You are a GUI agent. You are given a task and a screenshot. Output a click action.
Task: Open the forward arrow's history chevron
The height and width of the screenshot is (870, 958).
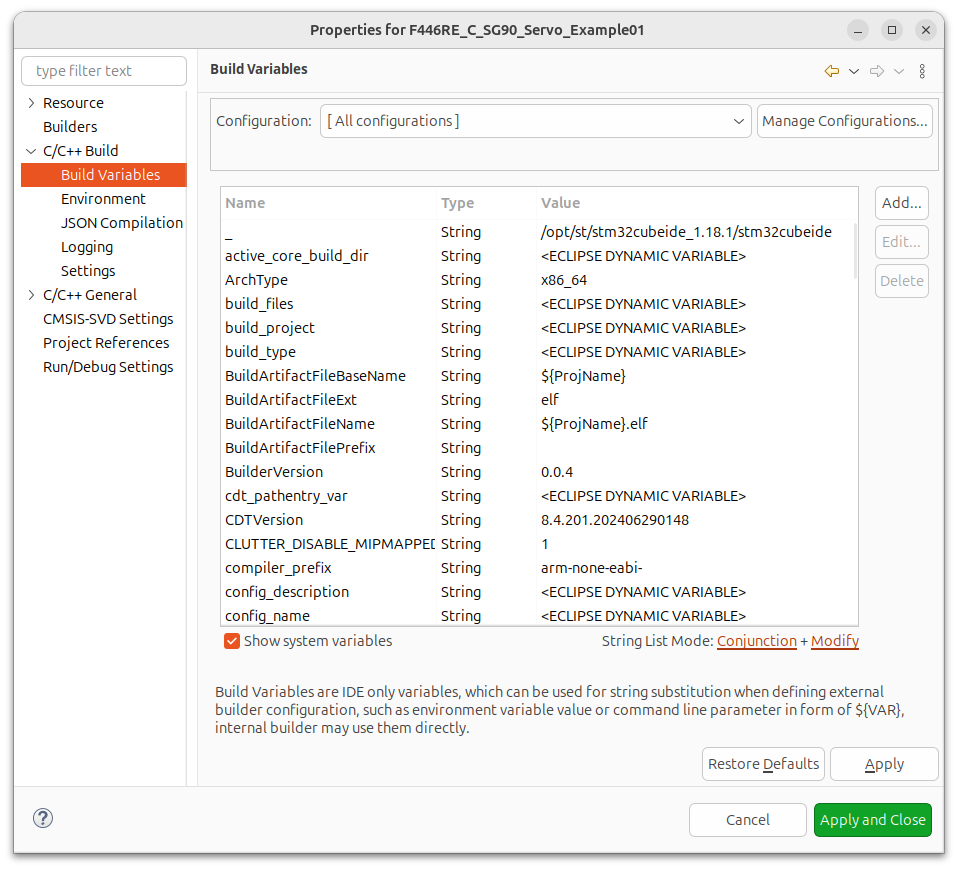coord(898,70)
